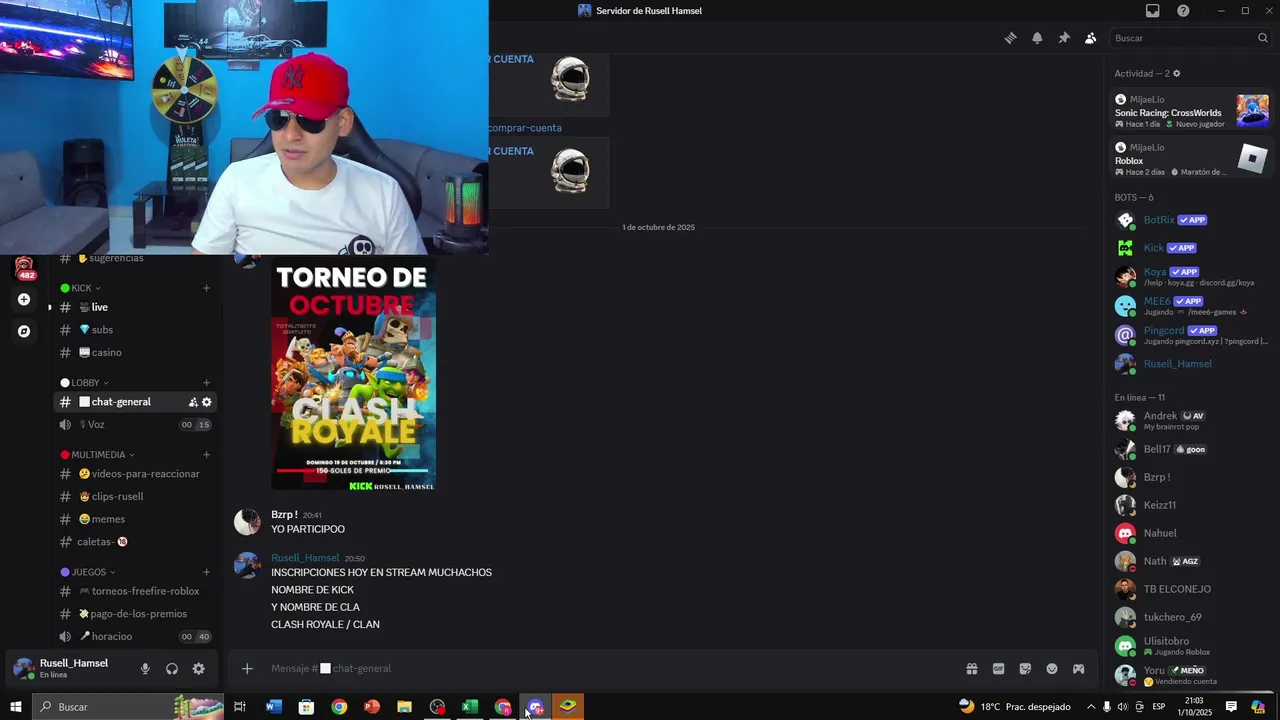Open the memes channel
Image resolution: width=1280 pixels, height=720 pixels.
135,519
